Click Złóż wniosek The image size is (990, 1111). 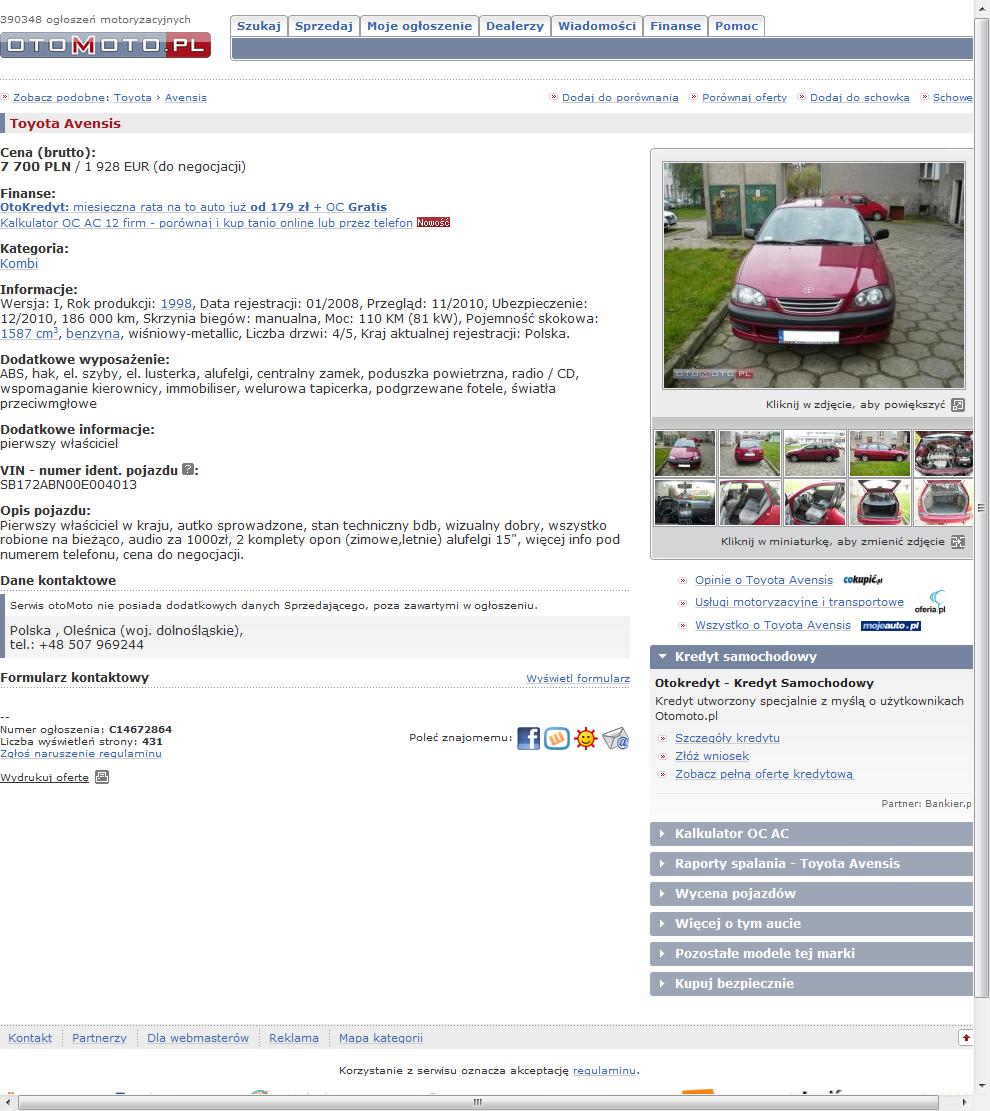tap(712, 756)
